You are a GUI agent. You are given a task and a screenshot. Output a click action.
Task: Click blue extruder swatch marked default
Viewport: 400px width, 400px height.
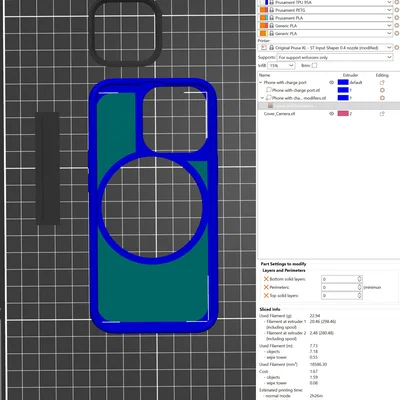pyautogui.click(x=343, y=82)
